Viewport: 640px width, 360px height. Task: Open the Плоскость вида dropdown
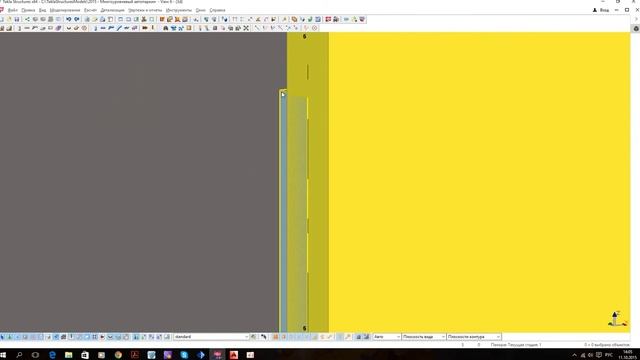pos(423,337)
